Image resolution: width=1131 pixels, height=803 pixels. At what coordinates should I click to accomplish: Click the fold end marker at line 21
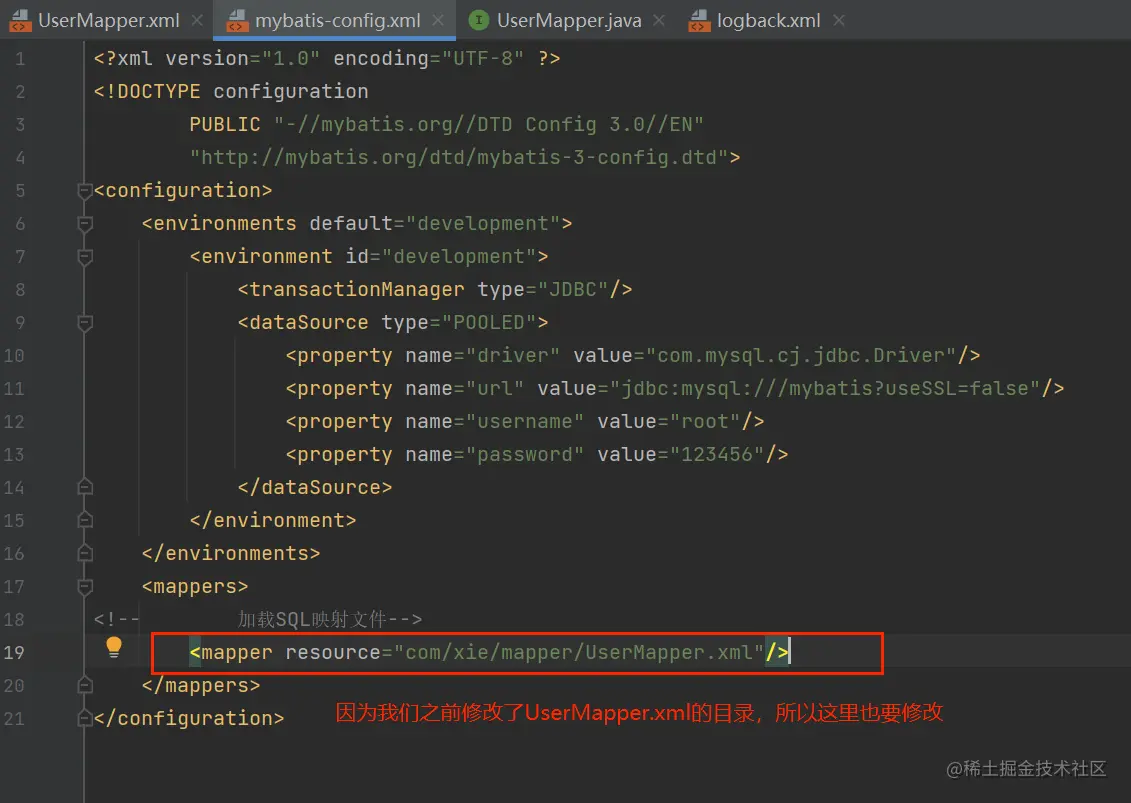click(84, 718)
